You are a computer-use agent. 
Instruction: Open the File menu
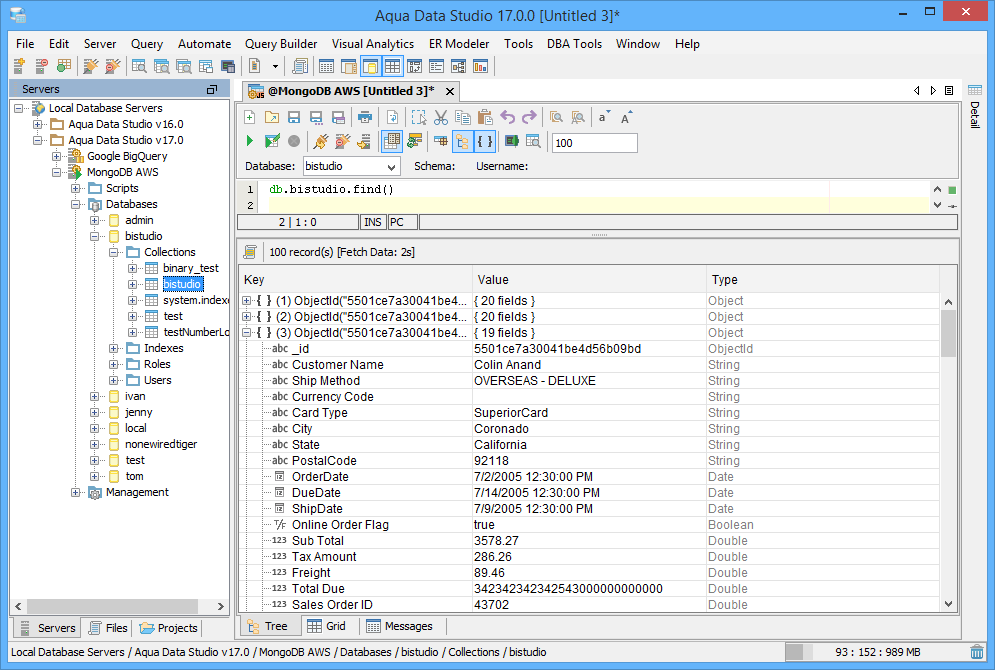[25, 44]
